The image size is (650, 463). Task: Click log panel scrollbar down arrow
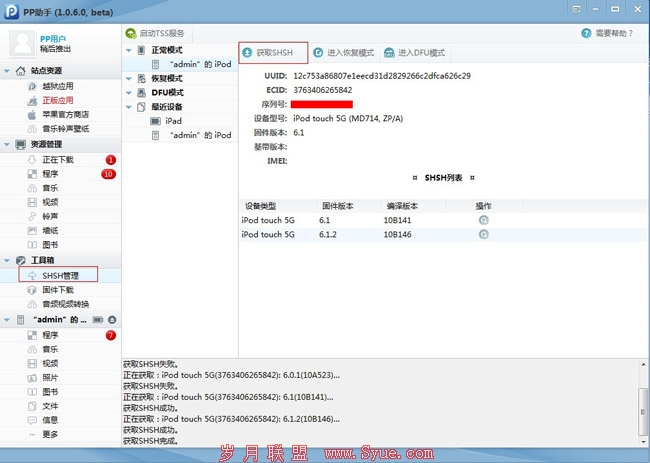643,442
